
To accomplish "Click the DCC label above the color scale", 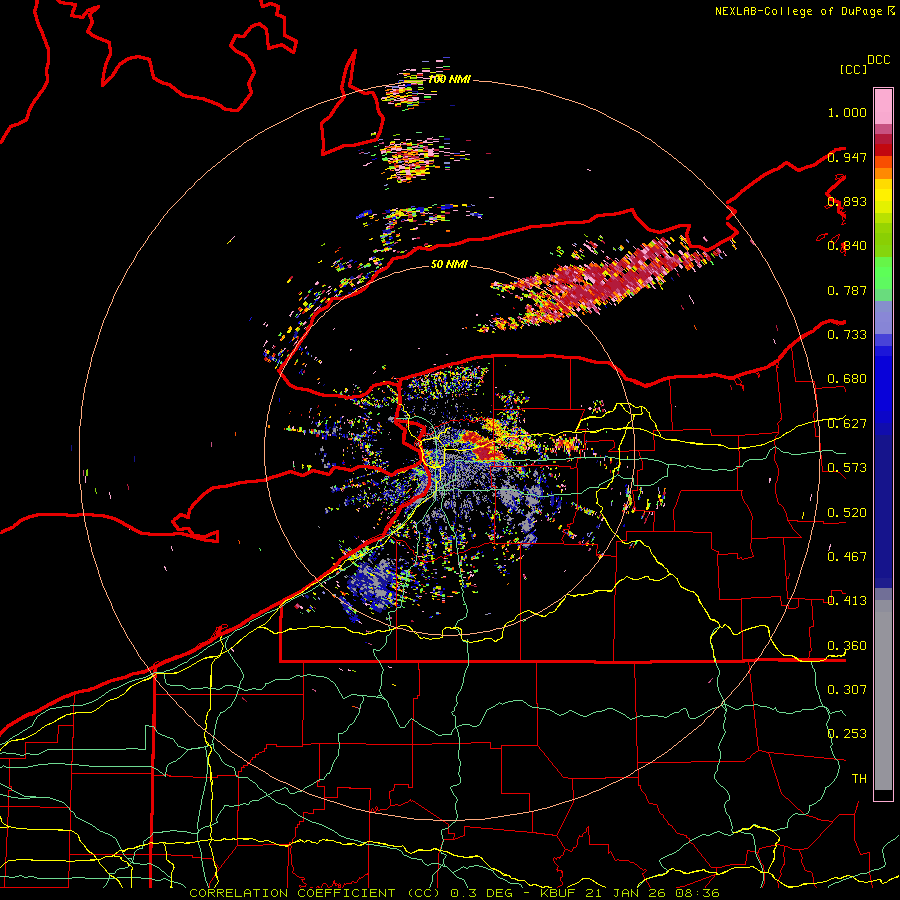I will click(878, 60).
